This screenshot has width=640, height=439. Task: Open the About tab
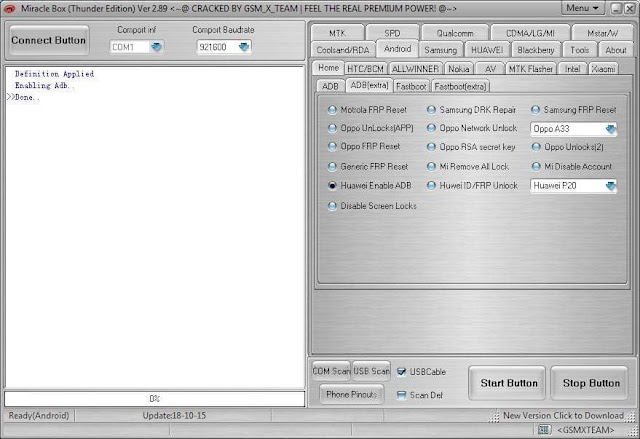(x=616, y=50)
